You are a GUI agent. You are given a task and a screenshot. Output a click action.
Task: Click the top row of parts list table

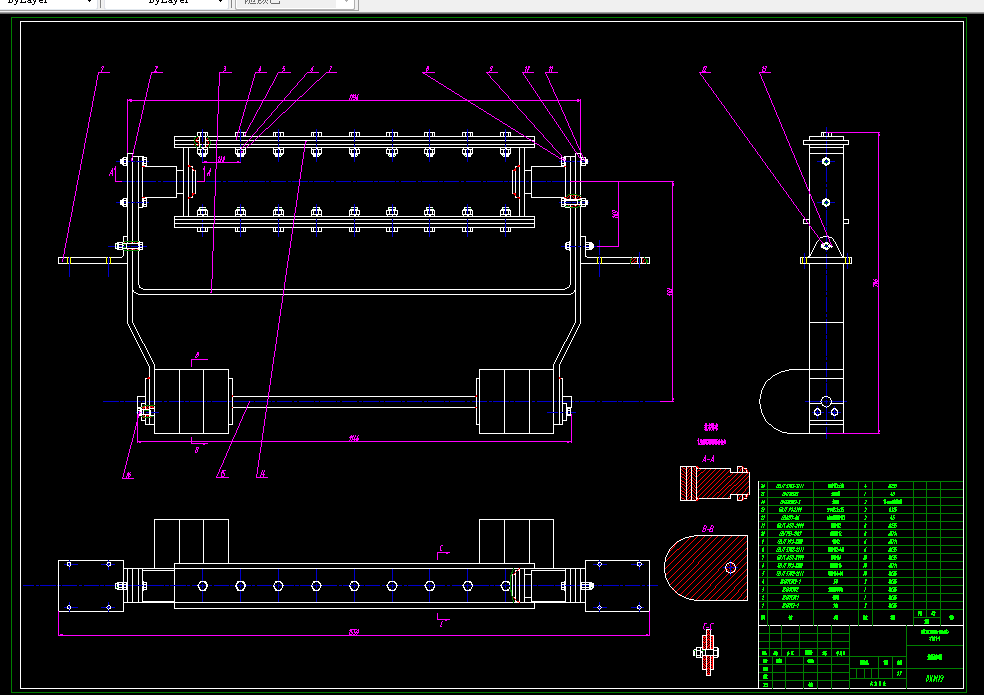860,485
